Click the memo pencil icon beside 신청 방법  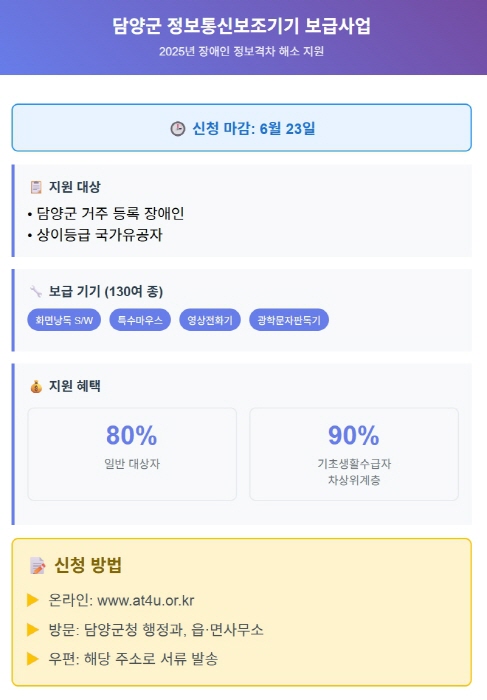37,565
